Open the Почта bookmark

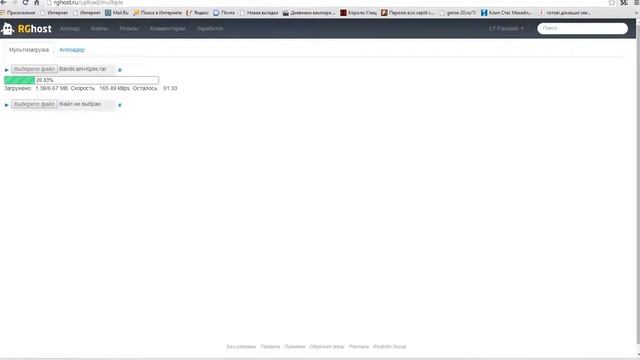pos(224,13)
